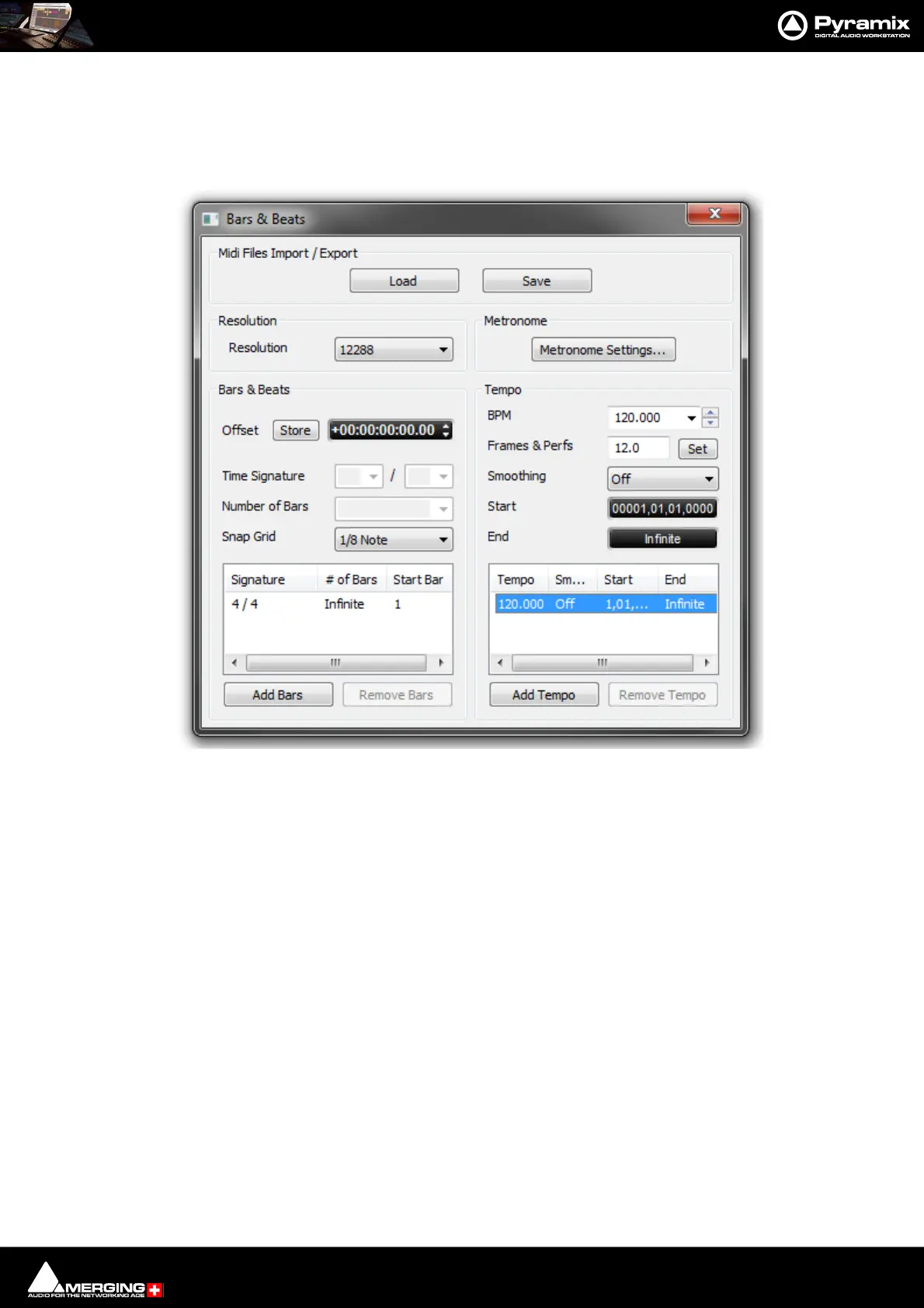
Task: Click the Remove Tempo button
Action: 662,694
